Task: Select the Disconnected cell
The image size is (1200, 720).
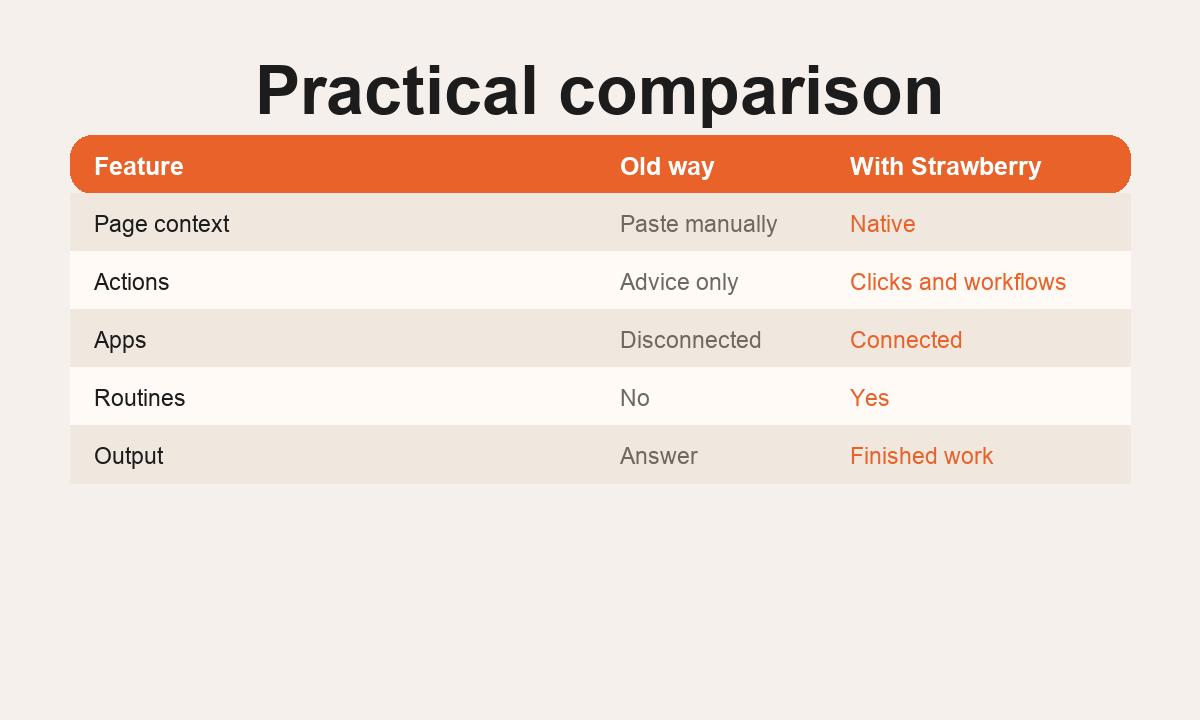Action: pos(690,340)
